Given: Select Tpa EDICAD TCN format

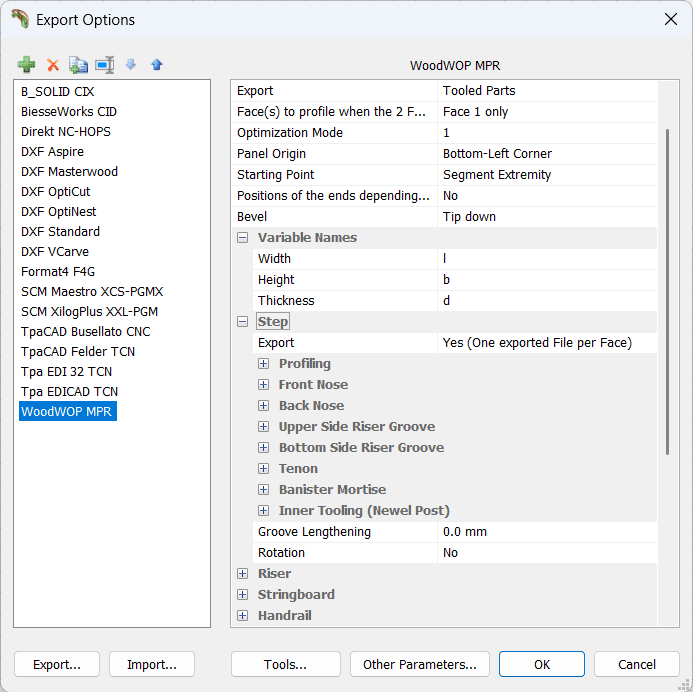Looking at the screenshot, I should coord(69,392).
